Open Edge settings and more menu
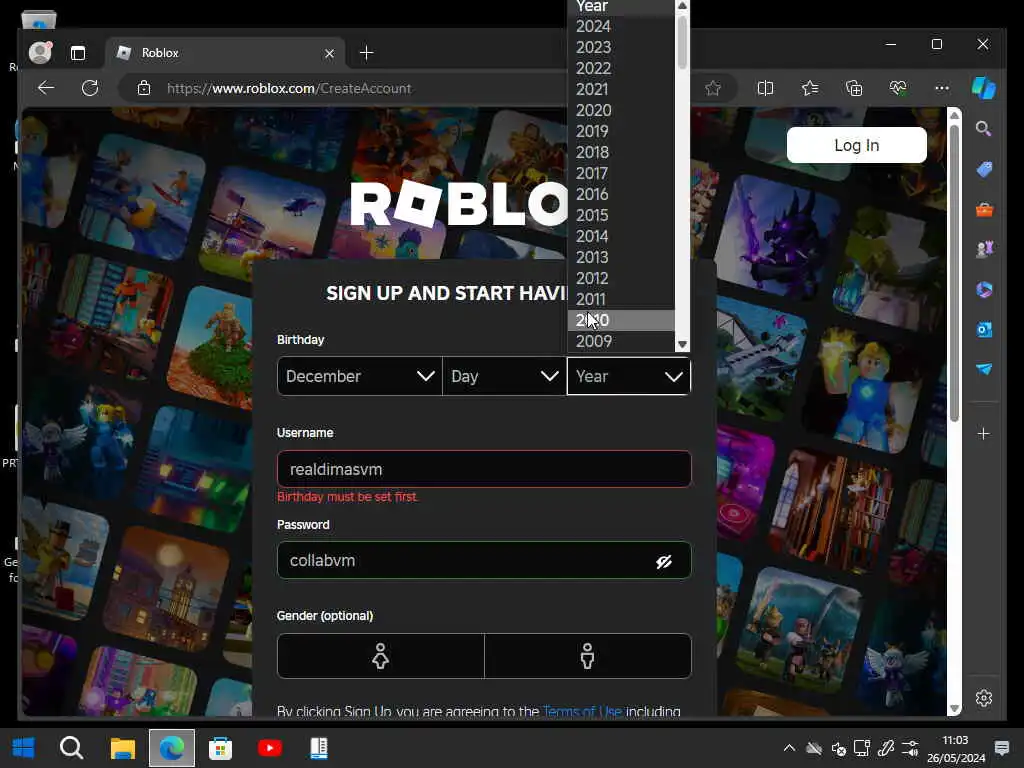The image size is (1024, 768). coord(942,88)
